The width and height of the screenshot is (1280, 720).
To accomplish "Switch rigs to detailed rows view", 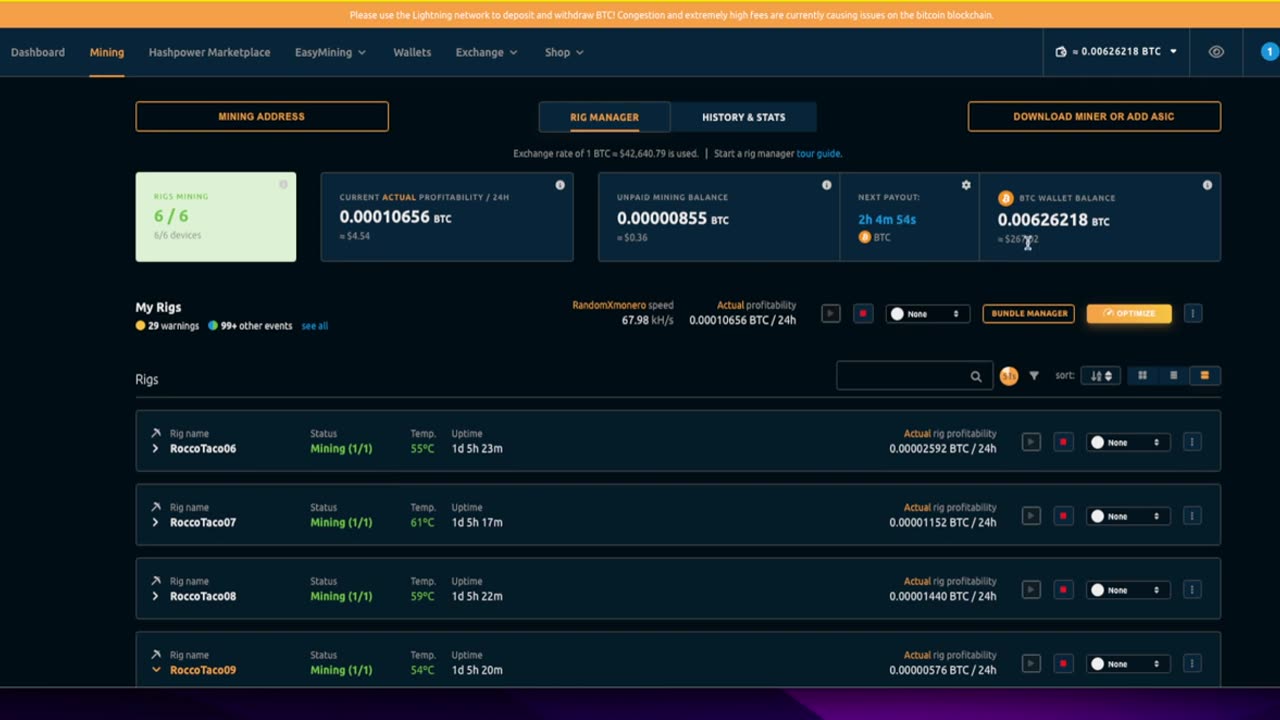I will click(1205, 376).
